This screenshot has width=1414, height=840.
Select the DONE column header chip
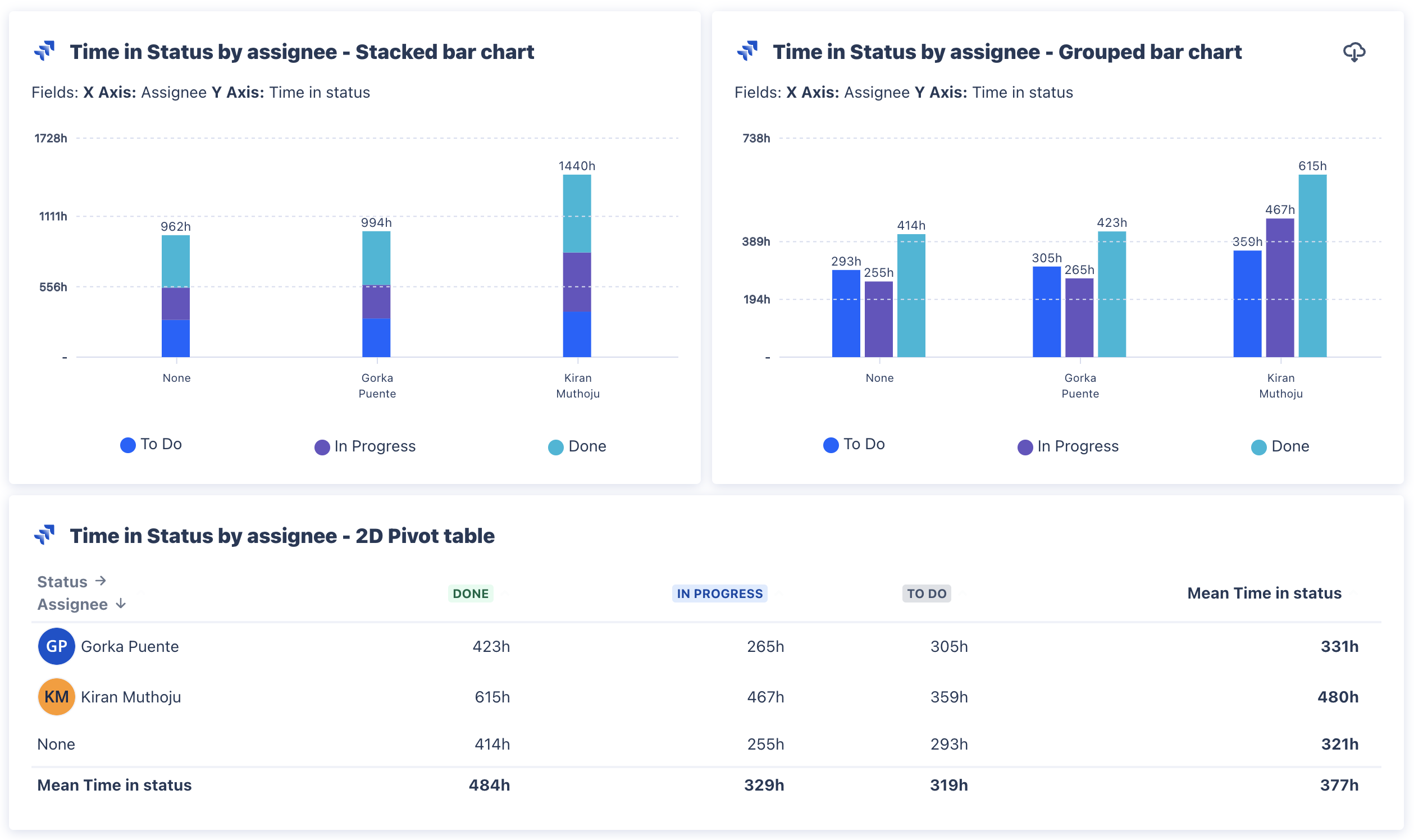click(471, 593)
